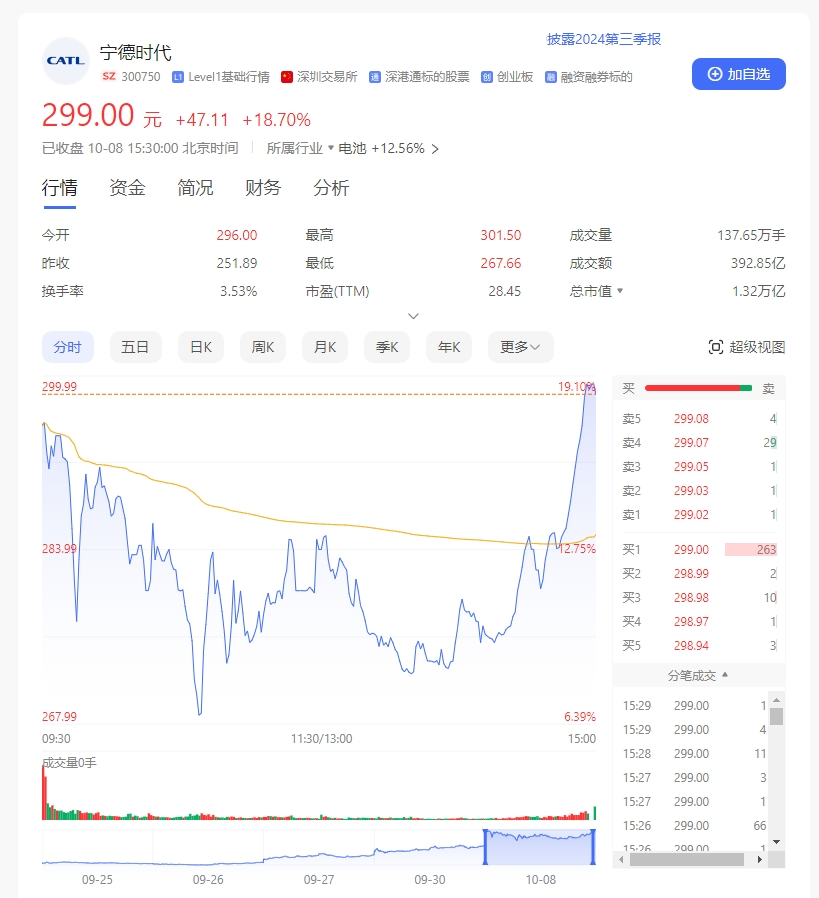Click the Level1 基础行情 badge icon

pyautogui.click(x=178, y=77)
